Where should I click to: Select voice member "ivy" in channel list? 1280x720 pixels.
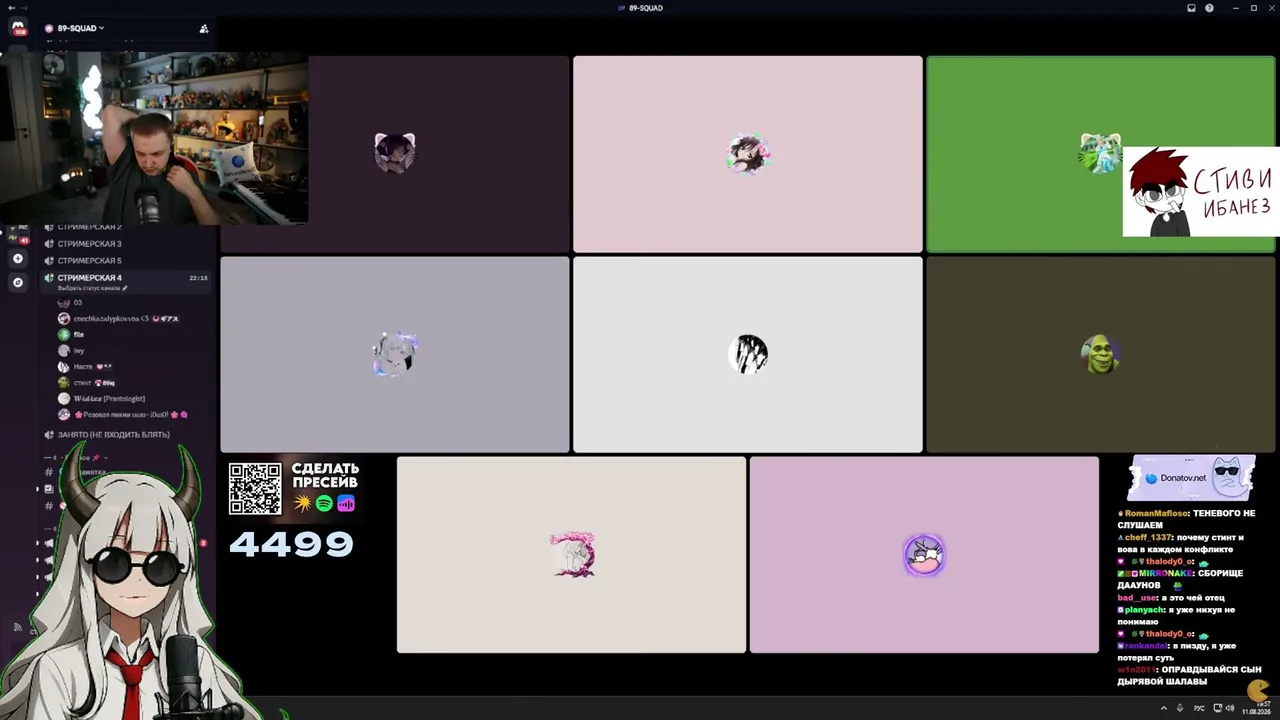pos(78,351)
